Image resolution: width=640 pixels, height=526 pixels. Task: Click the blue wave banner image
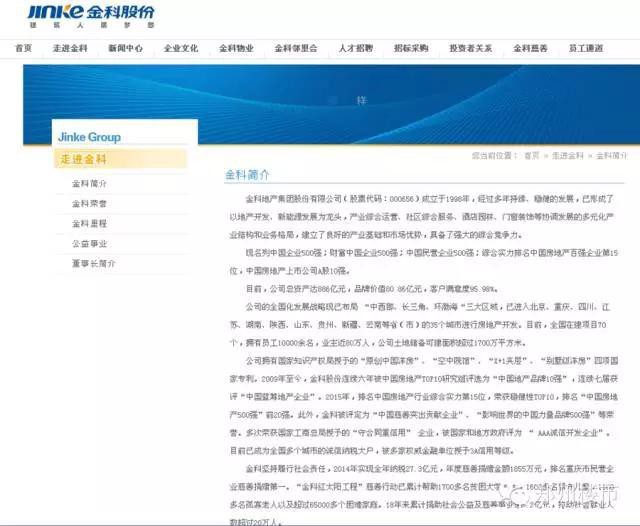[x=331, y=104]
